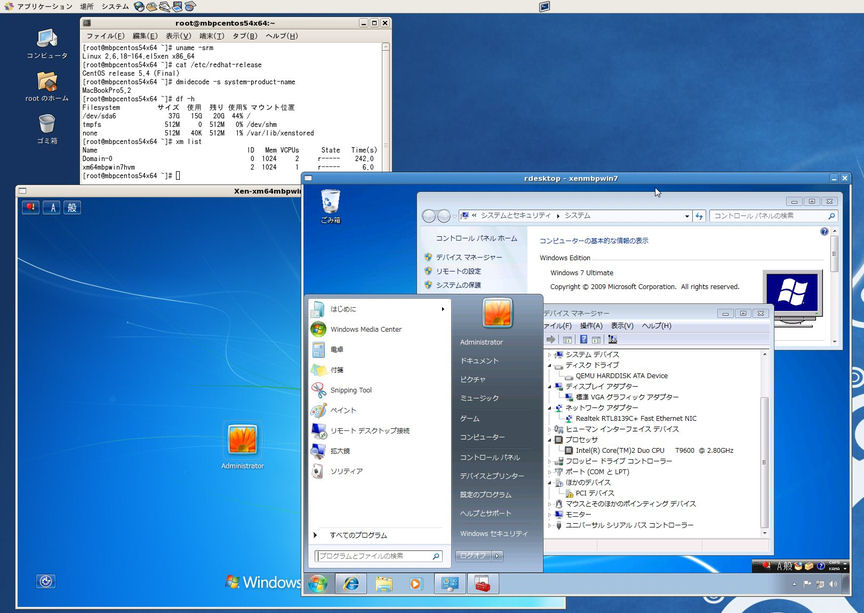
Task: Click コントロール パネル in Start menu right pane
Action: click(490, 457)
